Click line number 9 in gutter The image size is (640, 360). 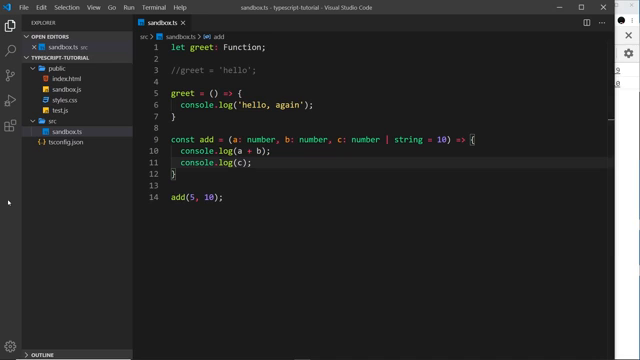(156, 140)
